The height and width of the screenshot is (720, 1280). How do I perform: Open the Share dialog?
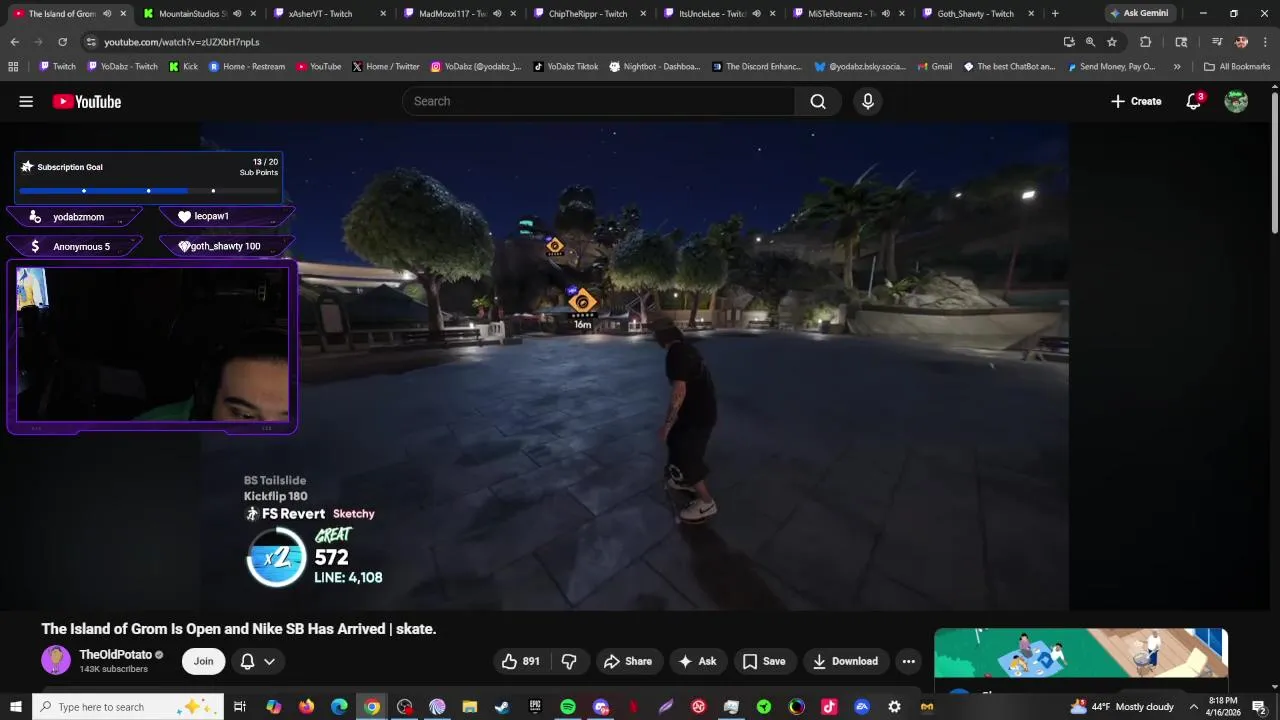(x=628, y=661)
